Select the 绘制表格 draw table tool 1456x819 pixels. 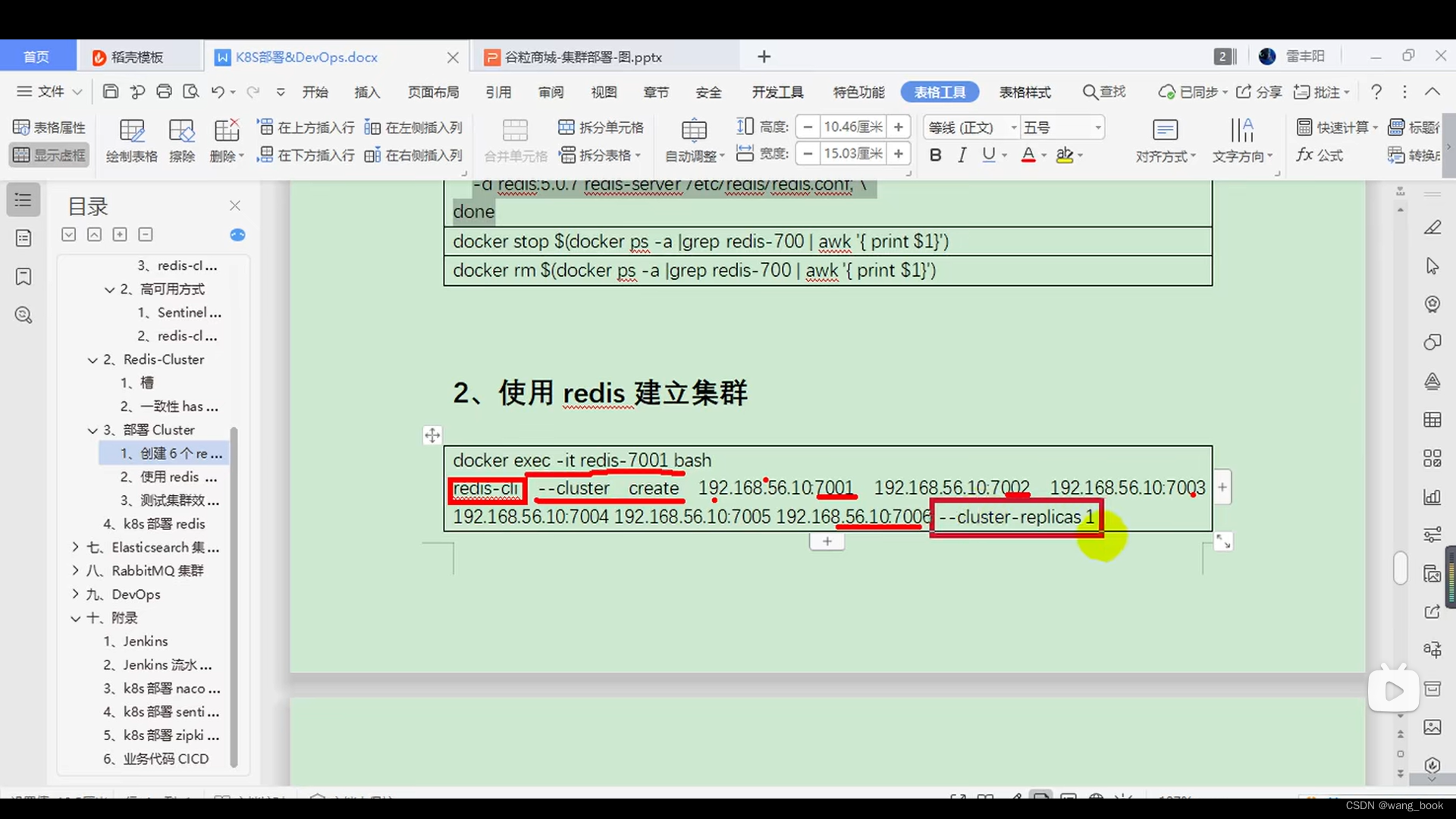132,141
